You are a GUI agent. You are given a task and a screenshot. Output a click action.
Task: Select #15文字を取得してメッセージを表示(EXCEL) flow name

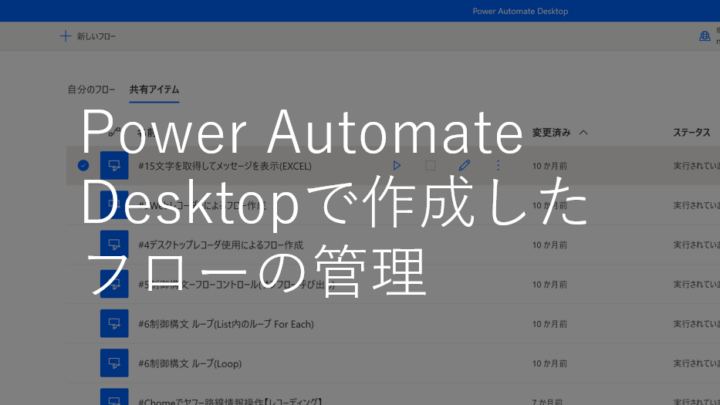tap(225, 166)
